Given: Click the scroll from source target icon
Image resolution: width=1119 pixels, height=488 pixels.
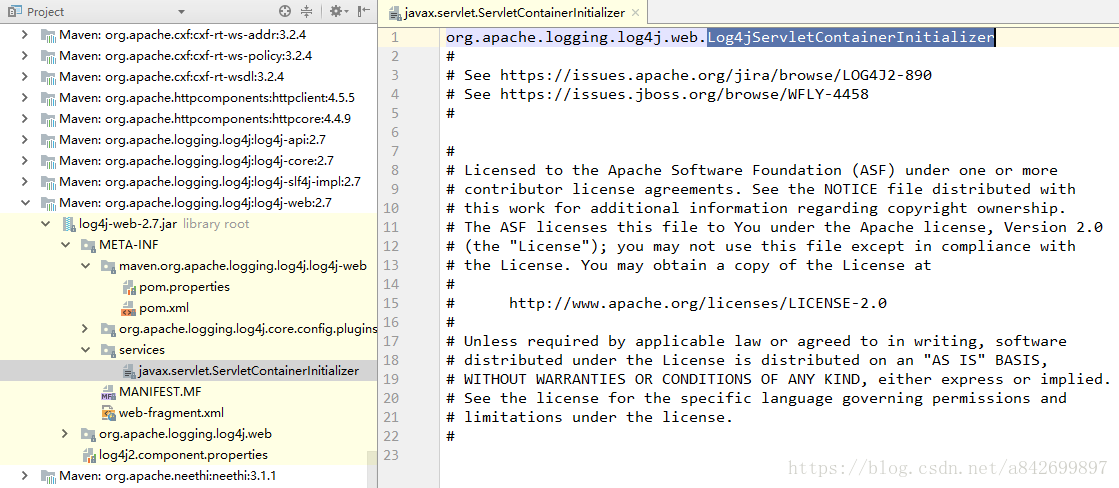Looking at the screenshot, I should 285,11.
